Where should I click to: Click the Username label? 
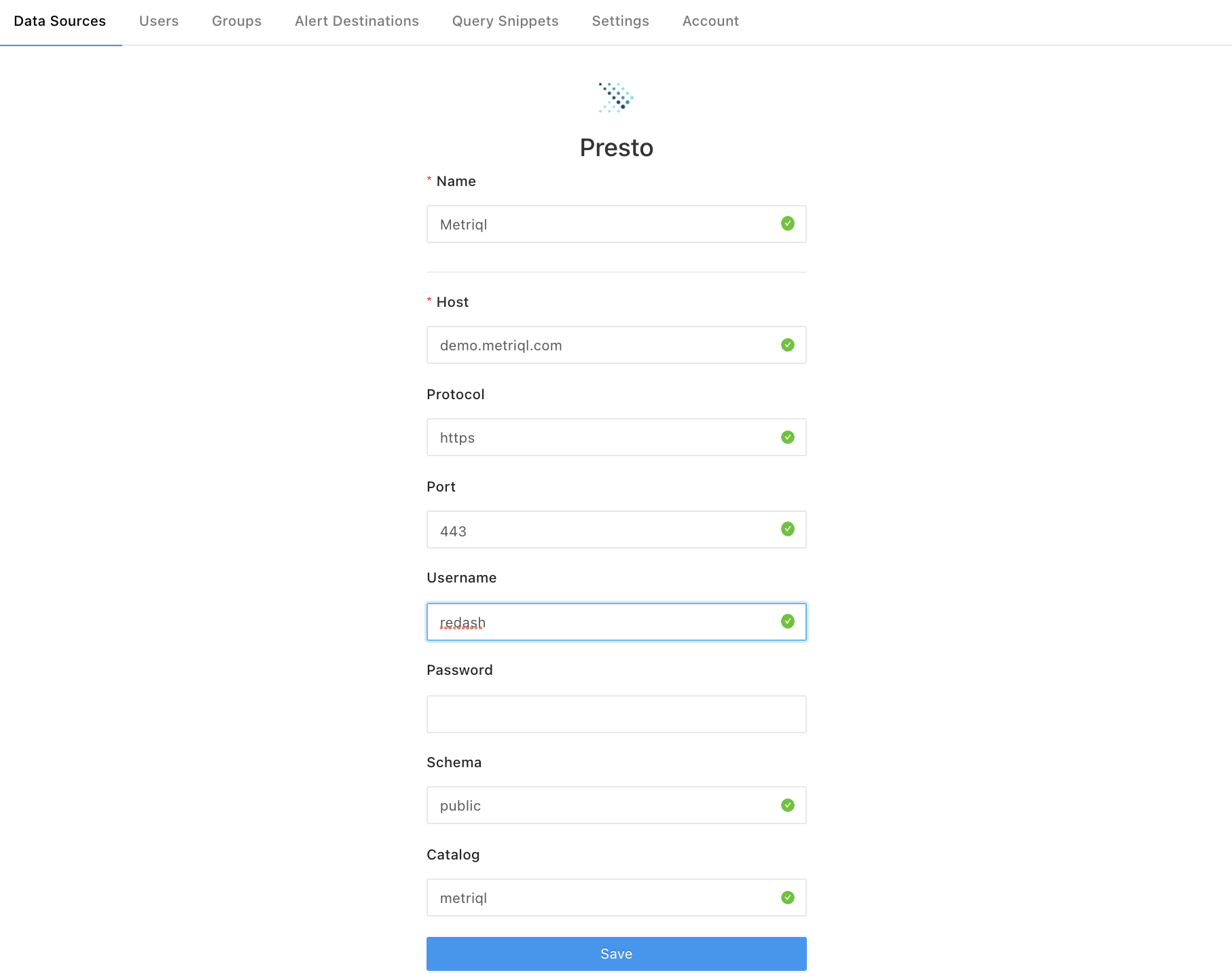tap(462, 578)
